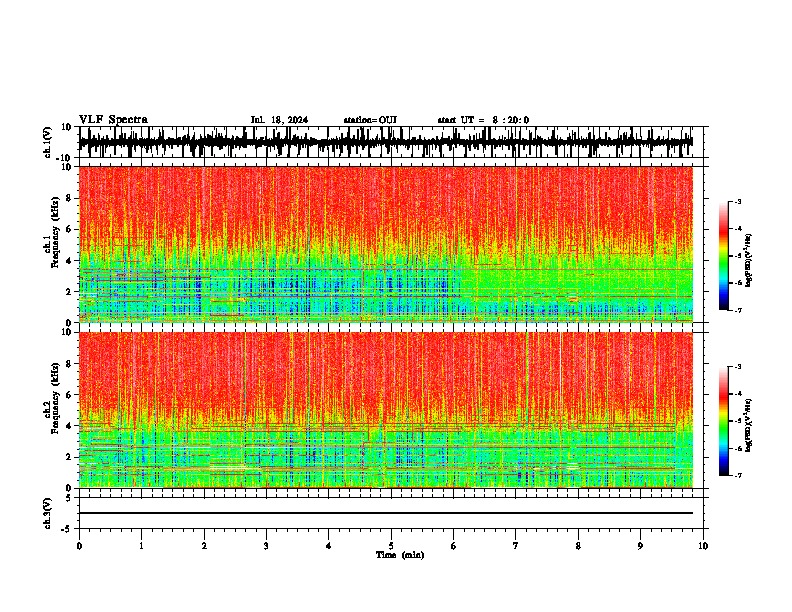Image resolution: width=792 pixels, height=612 pixels.
Task: Click time axis tick label "6"
Action: coord(453,546)
